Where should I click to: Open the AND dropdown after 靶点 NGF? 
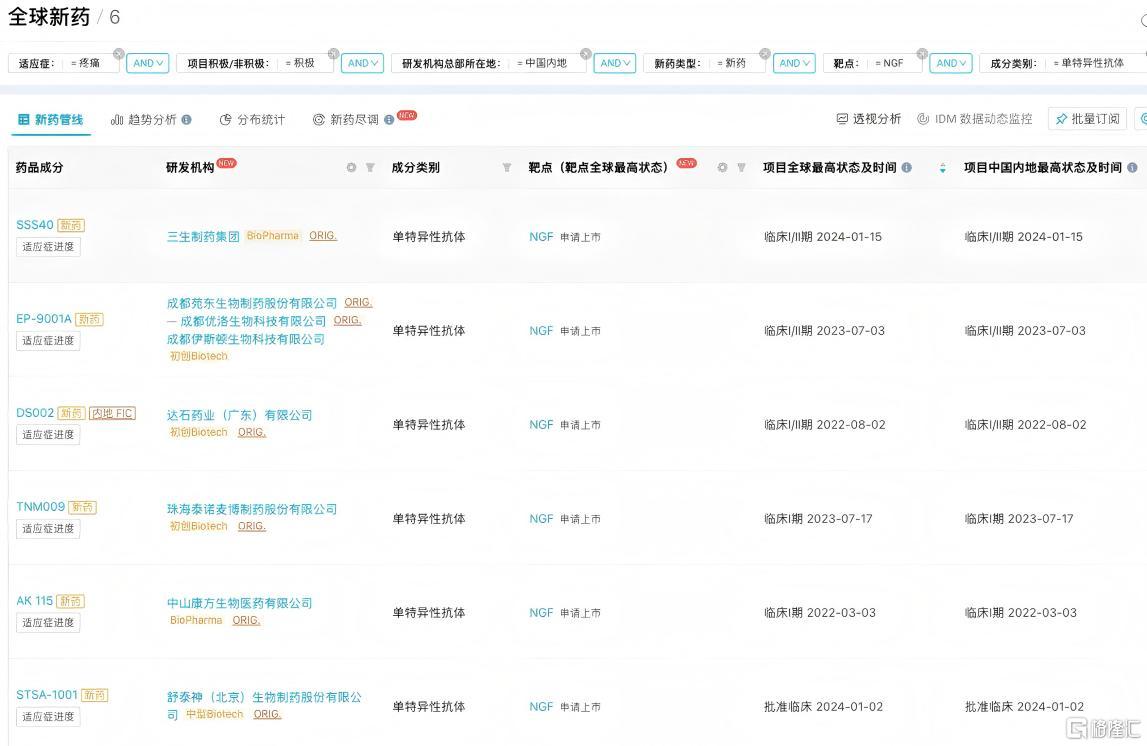(x=950, y=63)
